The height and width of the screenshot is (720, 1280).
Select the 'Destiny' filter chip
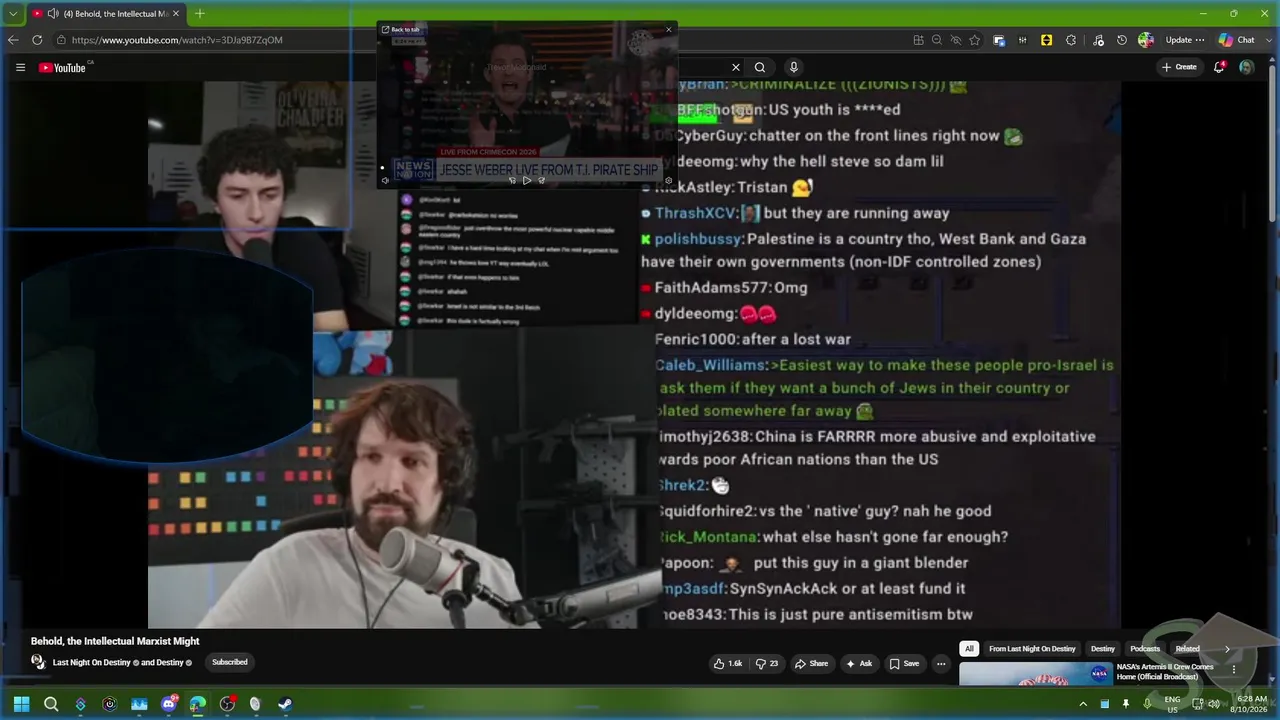pyautogui.click(x=1103, y=649)
